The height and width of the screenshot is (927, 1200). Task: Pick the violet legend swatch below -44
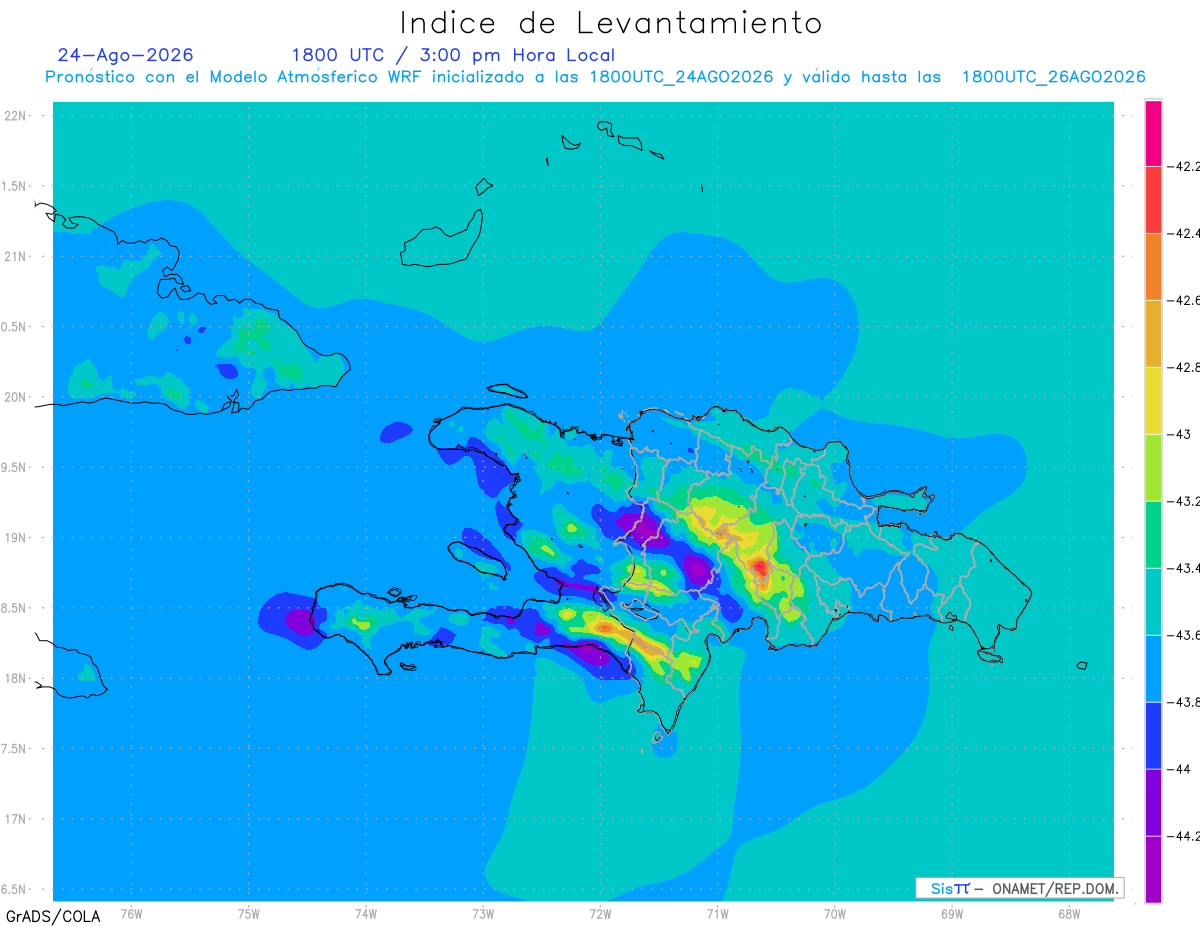coord(1153,803)
